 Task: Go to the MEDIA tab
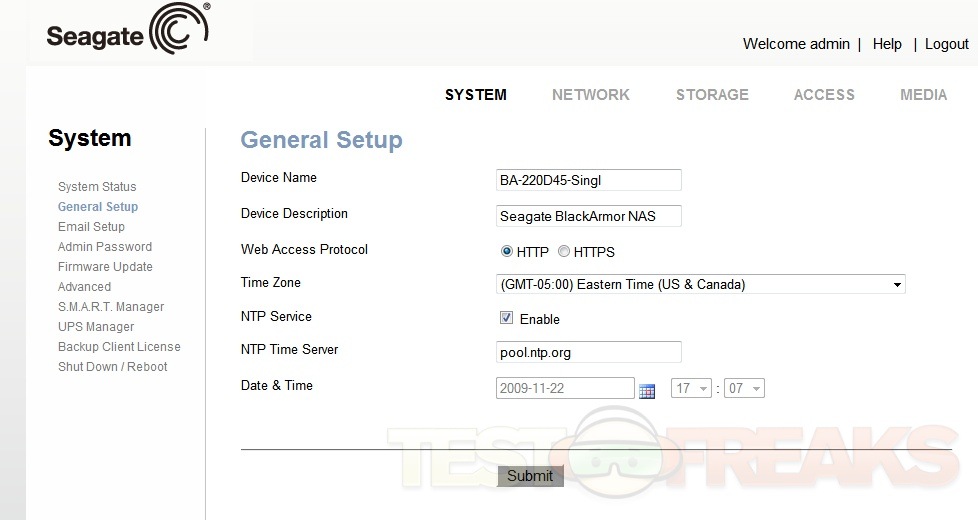click(x=923, y=95)
